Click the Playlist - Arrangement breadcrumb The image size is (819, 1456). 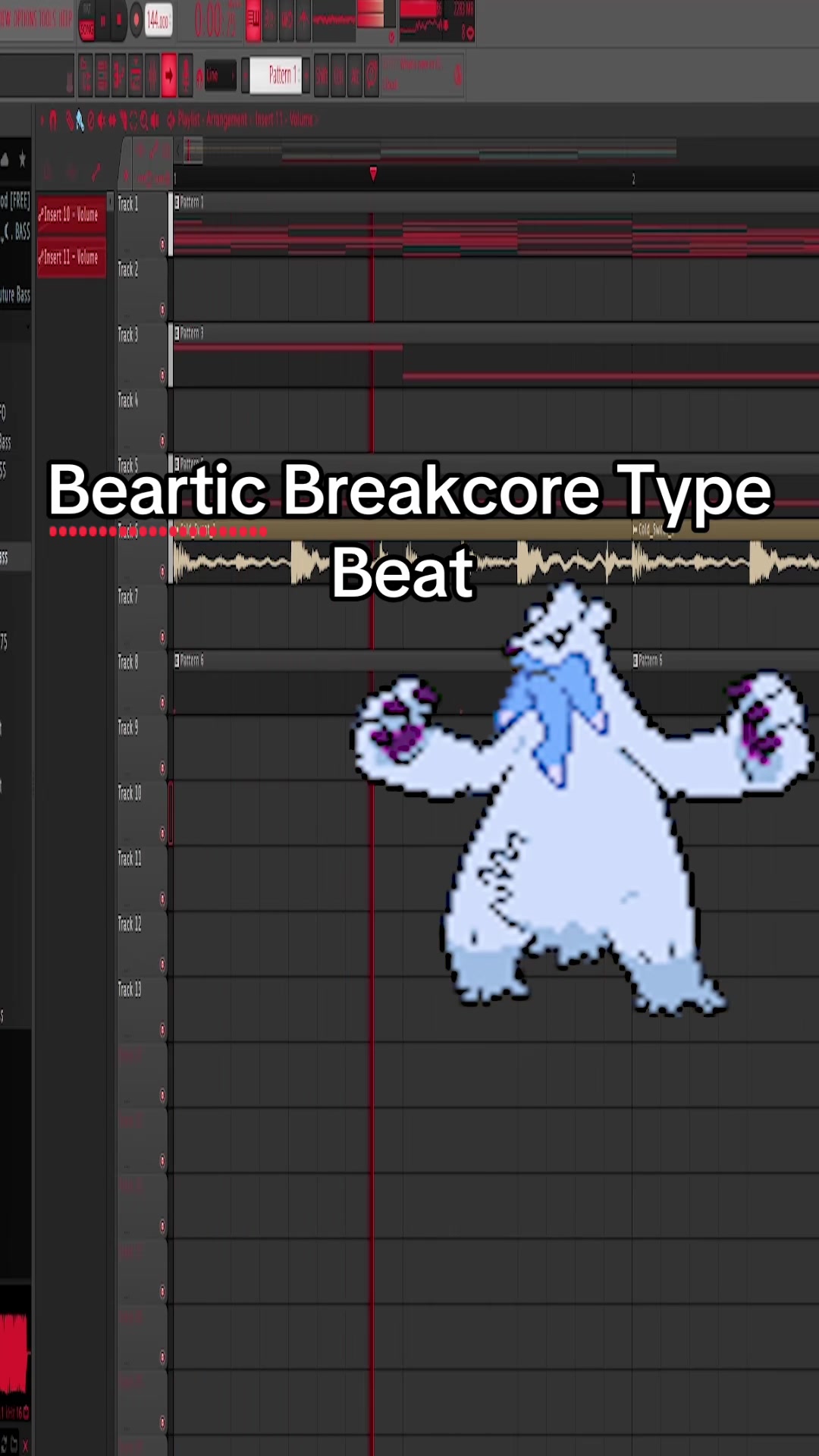point(212,120)
